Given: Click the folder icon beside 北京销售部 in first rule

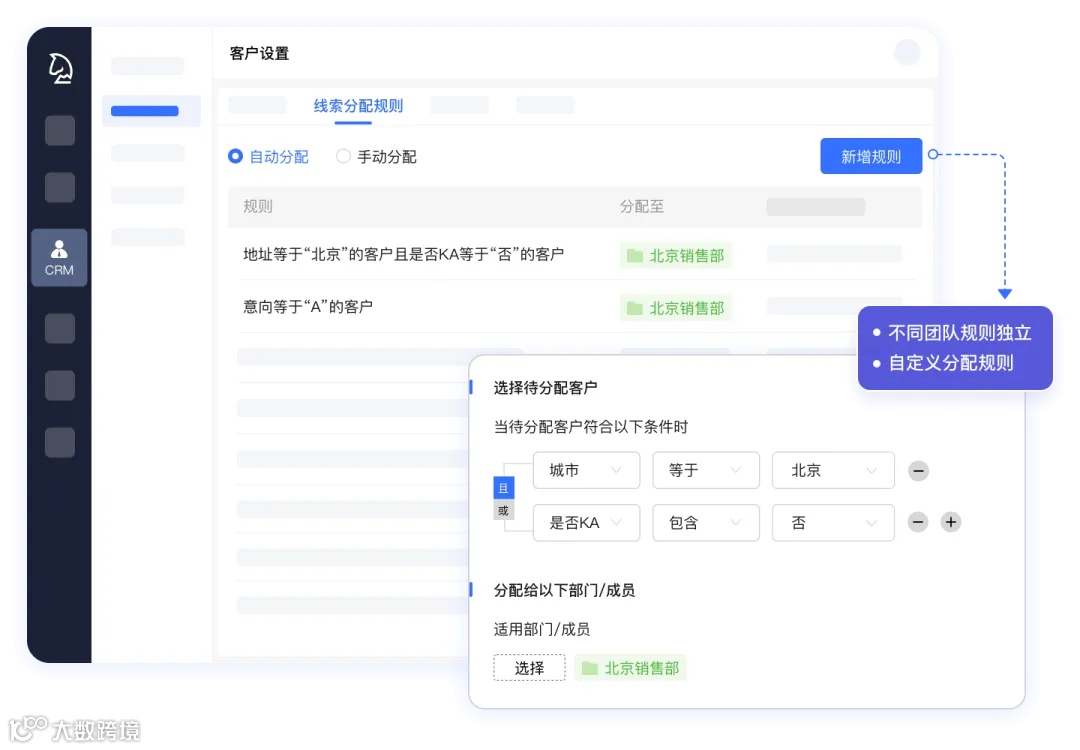Looking at the screenshot, I should pyautogui.click(x=636, y=255).
